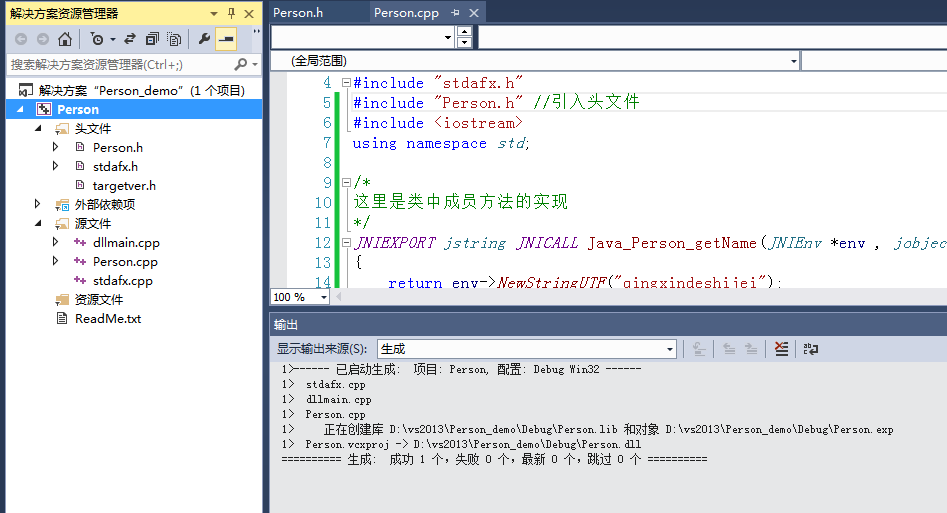Switch to the Person.h editor tab

click(x=298, y=13)
